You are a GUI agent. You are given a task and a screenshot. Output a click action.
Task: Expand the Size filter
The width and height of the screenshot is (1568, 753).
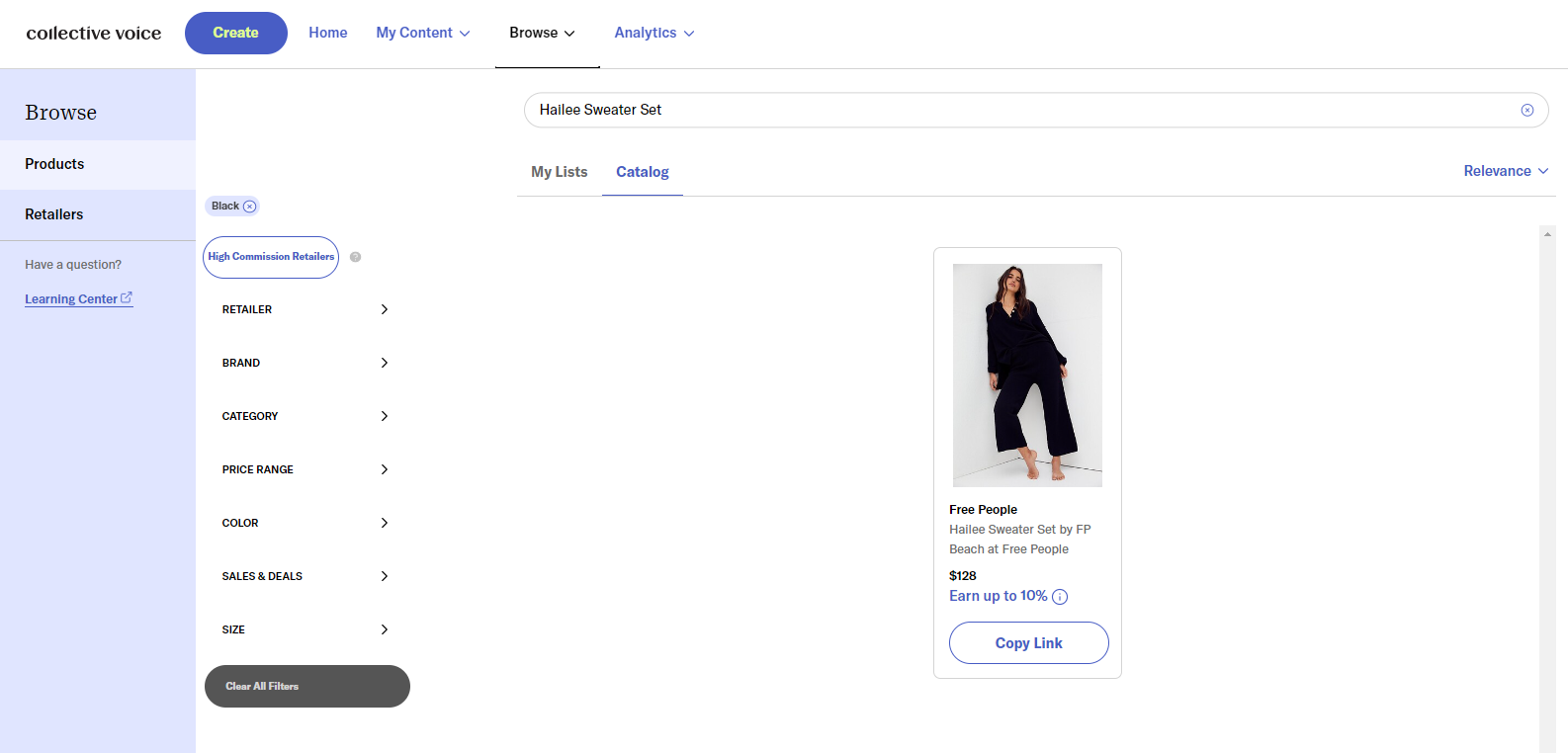(305, 629)
